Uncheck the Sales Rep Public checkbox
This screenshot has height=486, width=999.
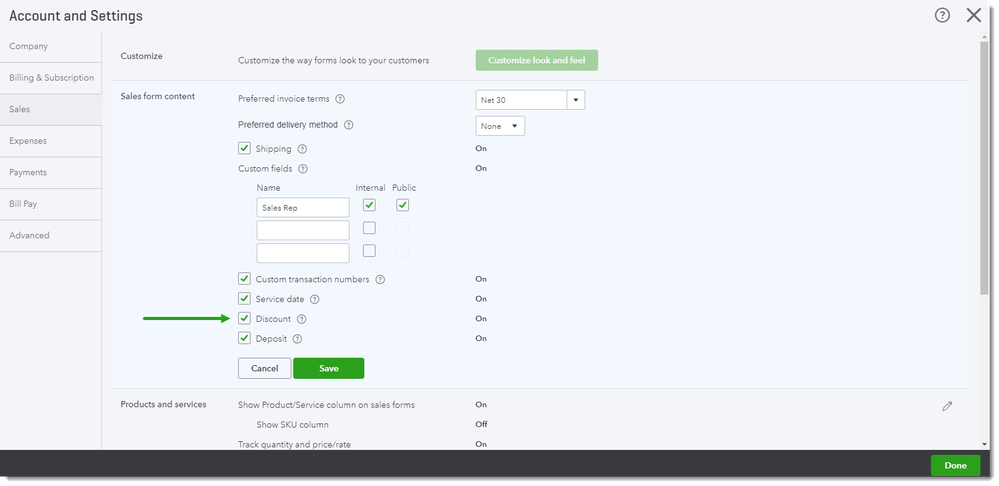pyautogui.click(x=402, y=206)
